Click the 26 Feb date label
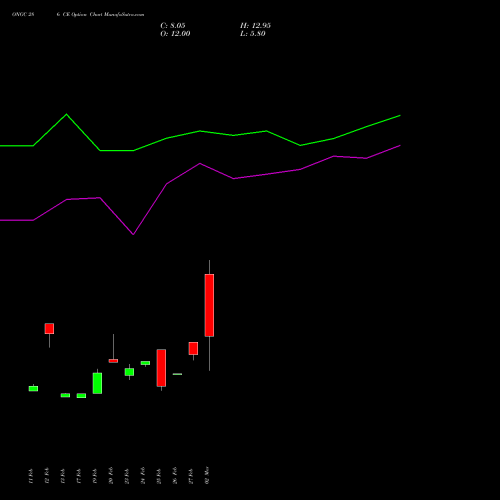 [175, 476]
